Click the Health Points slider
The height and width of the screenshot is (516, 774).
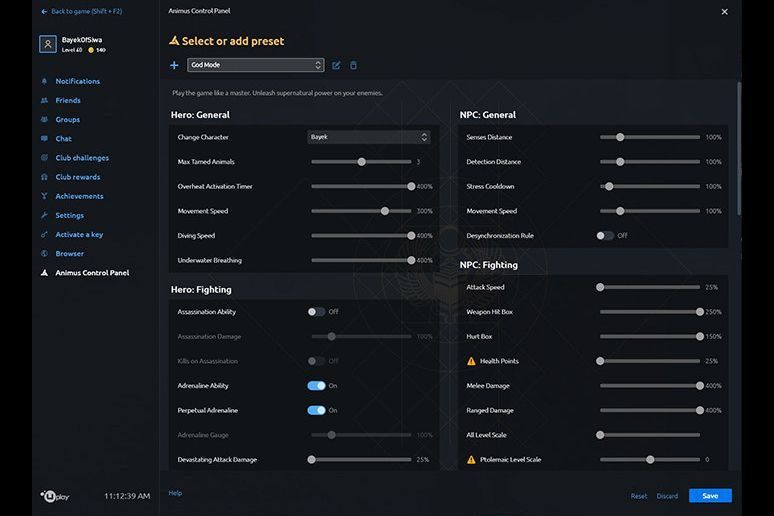650,361
